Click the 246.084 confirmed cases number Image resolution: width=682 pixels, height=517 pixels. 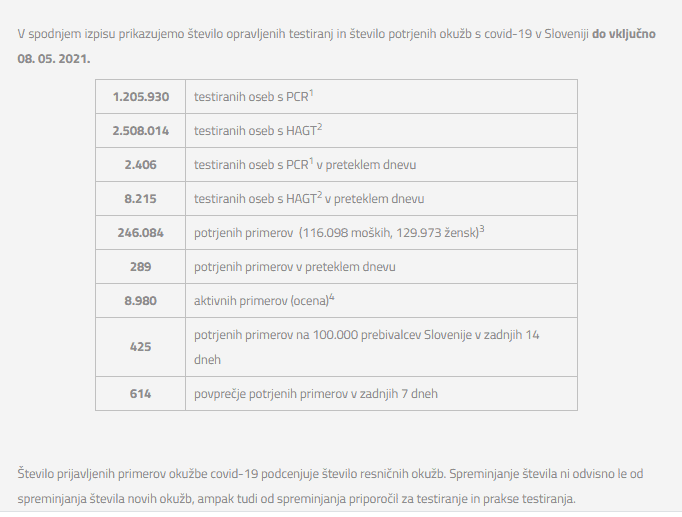[x=140, y=233]
